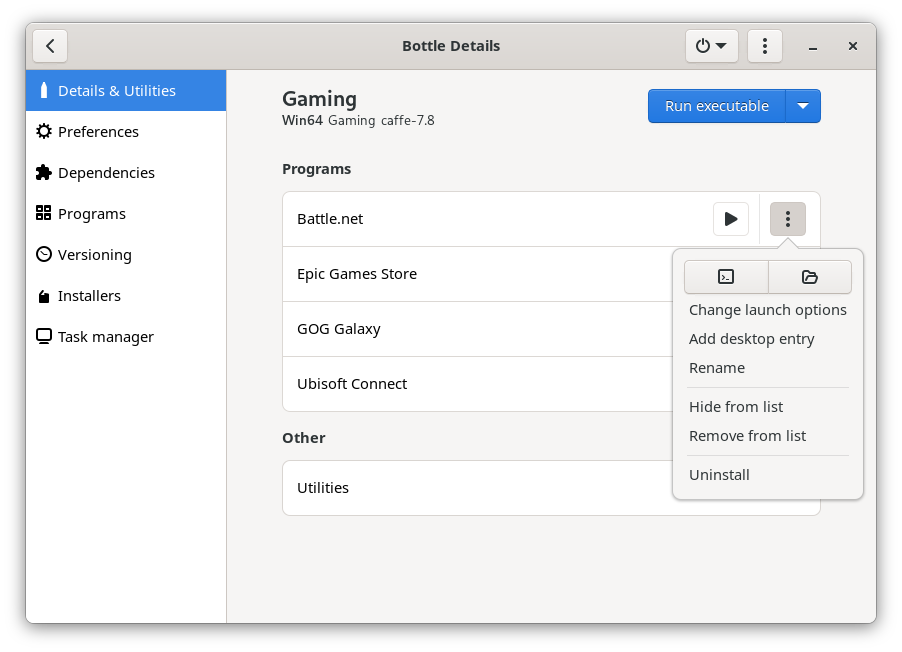Viewport: 902px width, 652px height.
Task: Click the back arrow in the header
Action: [x=50, y=46]
